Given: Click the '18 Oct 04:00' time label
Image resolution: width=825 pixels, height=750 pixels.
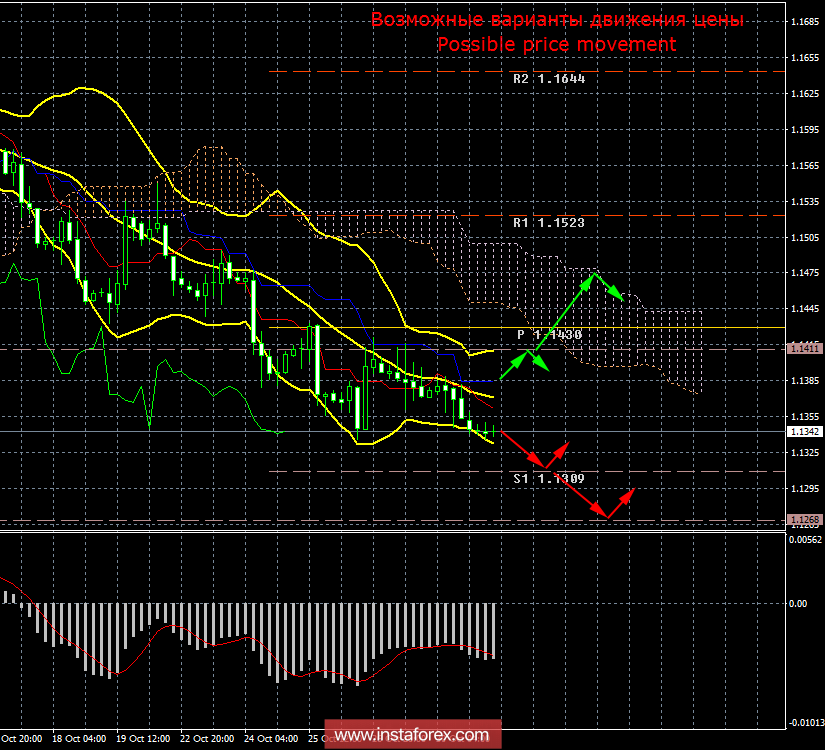Looking at the screenshot, I should click(x=79, y=739).
